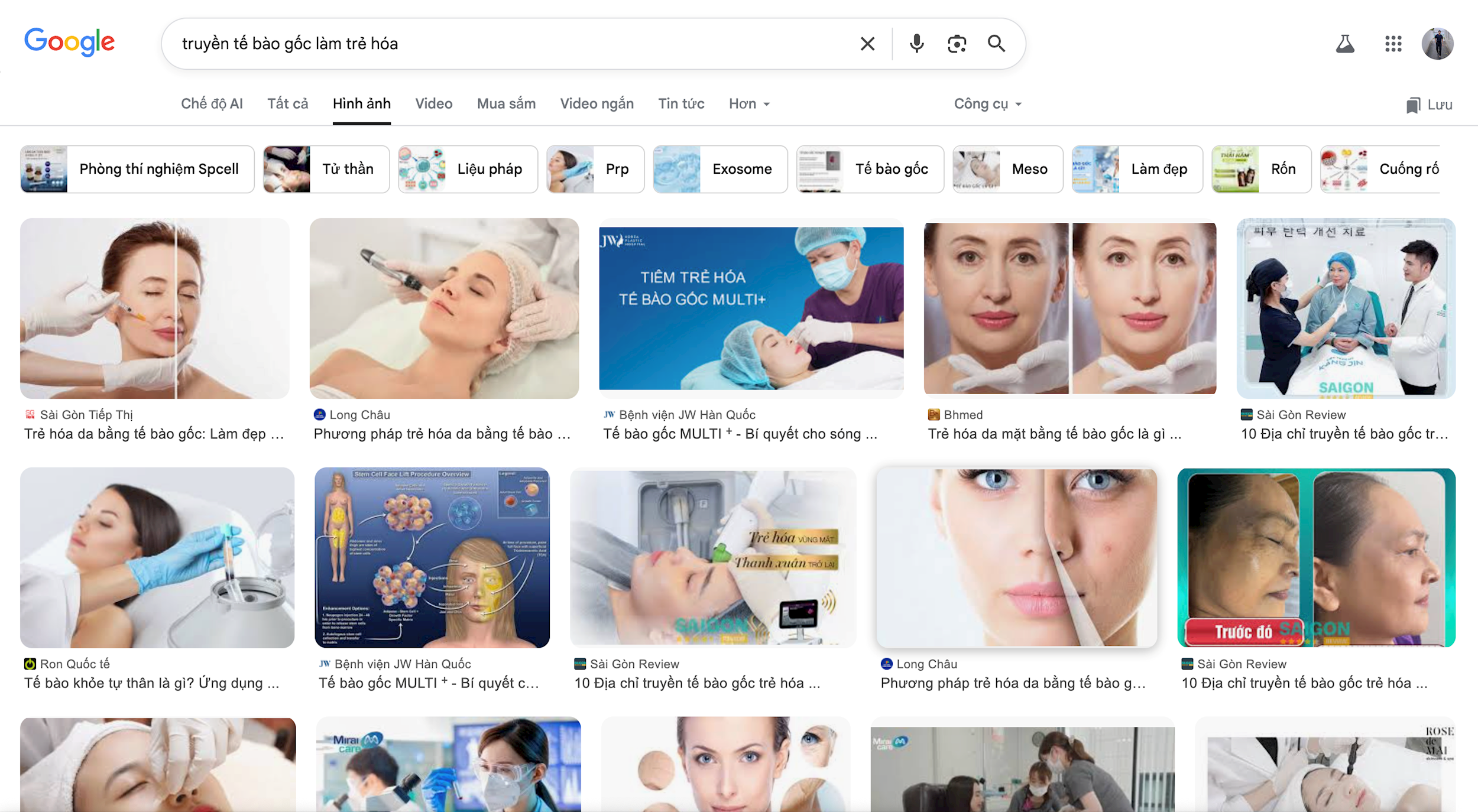Expand the Hơn dropdown menu
Image resolution: width=1478 pixels, height=812 pixels.
(x=748, y=104)
